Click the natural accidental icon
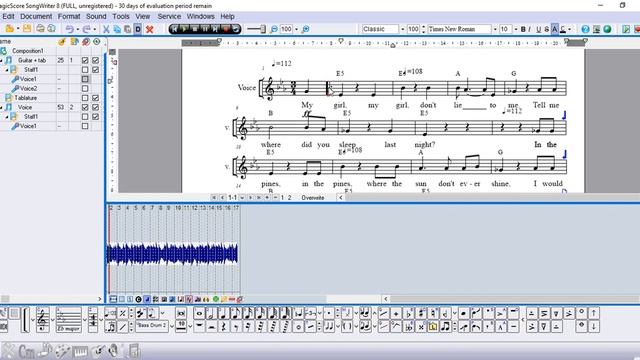640x360 pixels. point(434,313)
